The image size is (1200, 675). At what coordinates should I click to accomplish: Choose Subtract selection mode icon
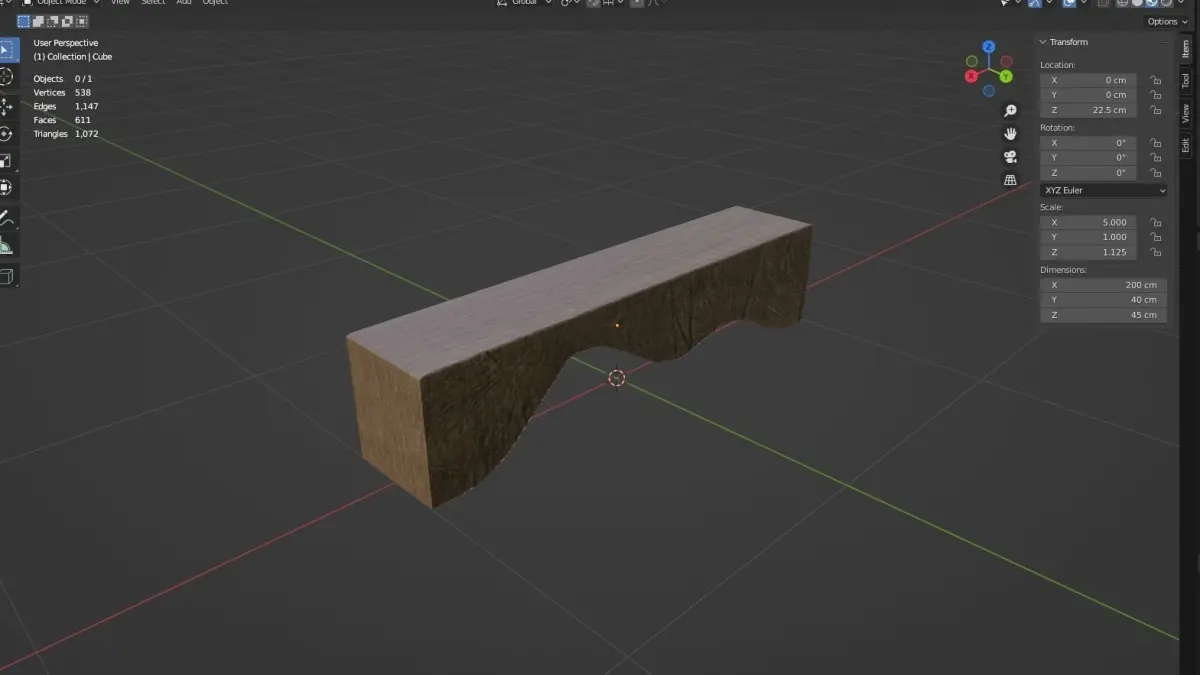coord(52,21)
